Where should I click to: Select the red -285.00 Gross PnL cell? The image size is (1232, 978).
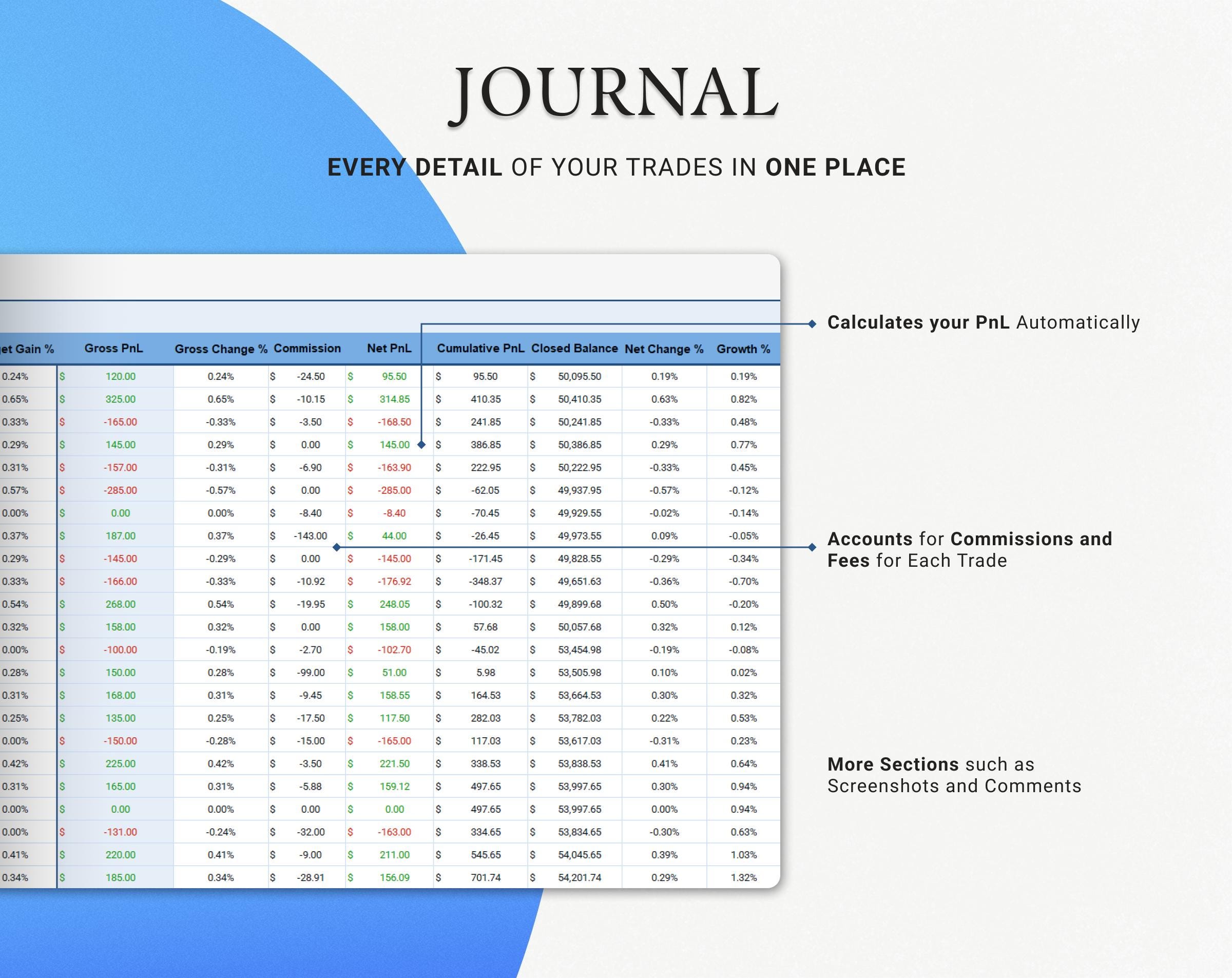tap(122, 490)
